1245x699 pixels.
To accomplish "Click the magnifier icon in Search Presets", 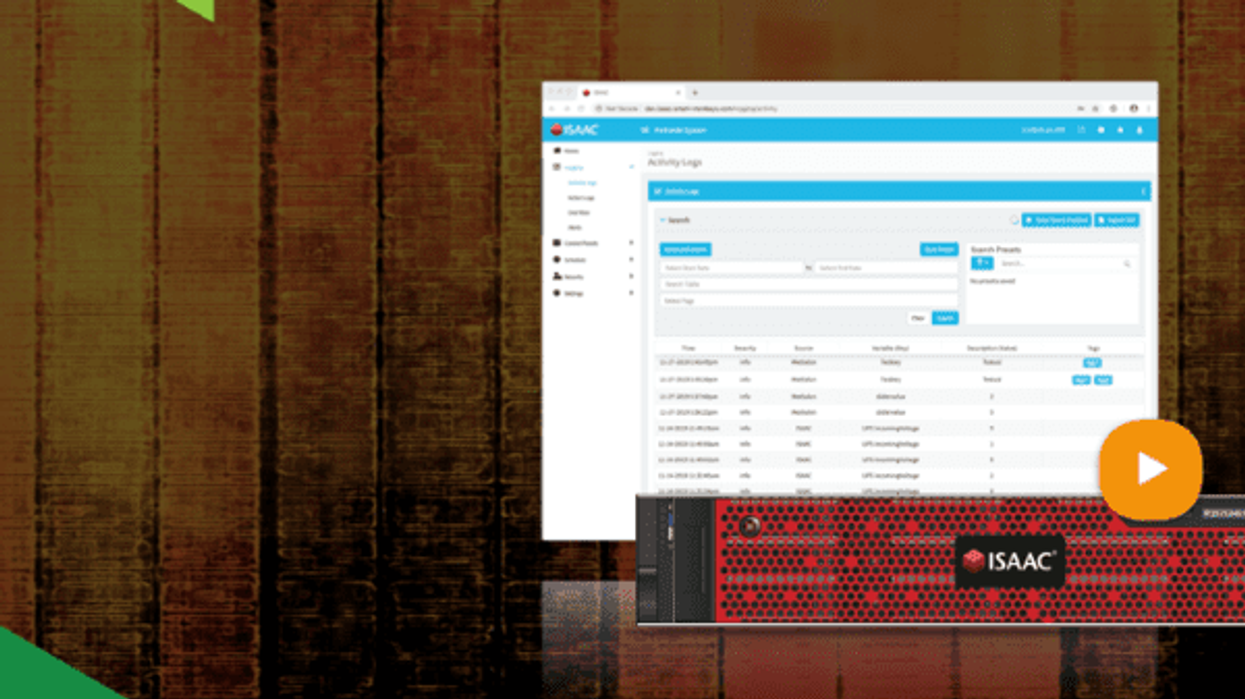I will [1127, 264].
